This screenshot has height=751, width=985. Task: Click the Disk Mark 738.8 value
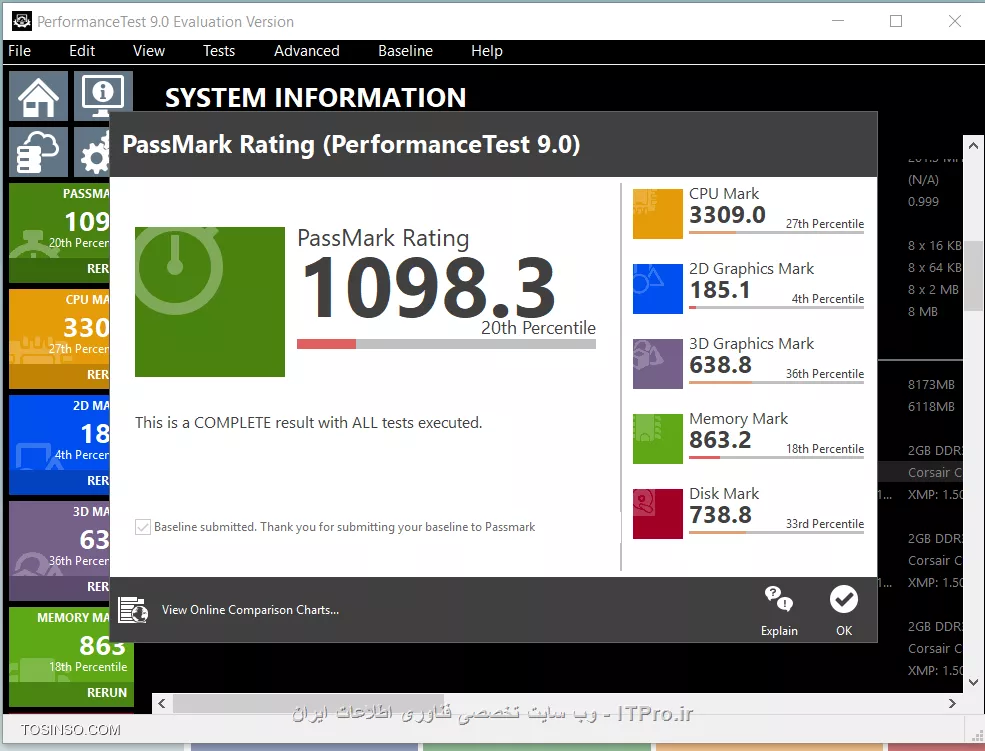click(721, 515)
